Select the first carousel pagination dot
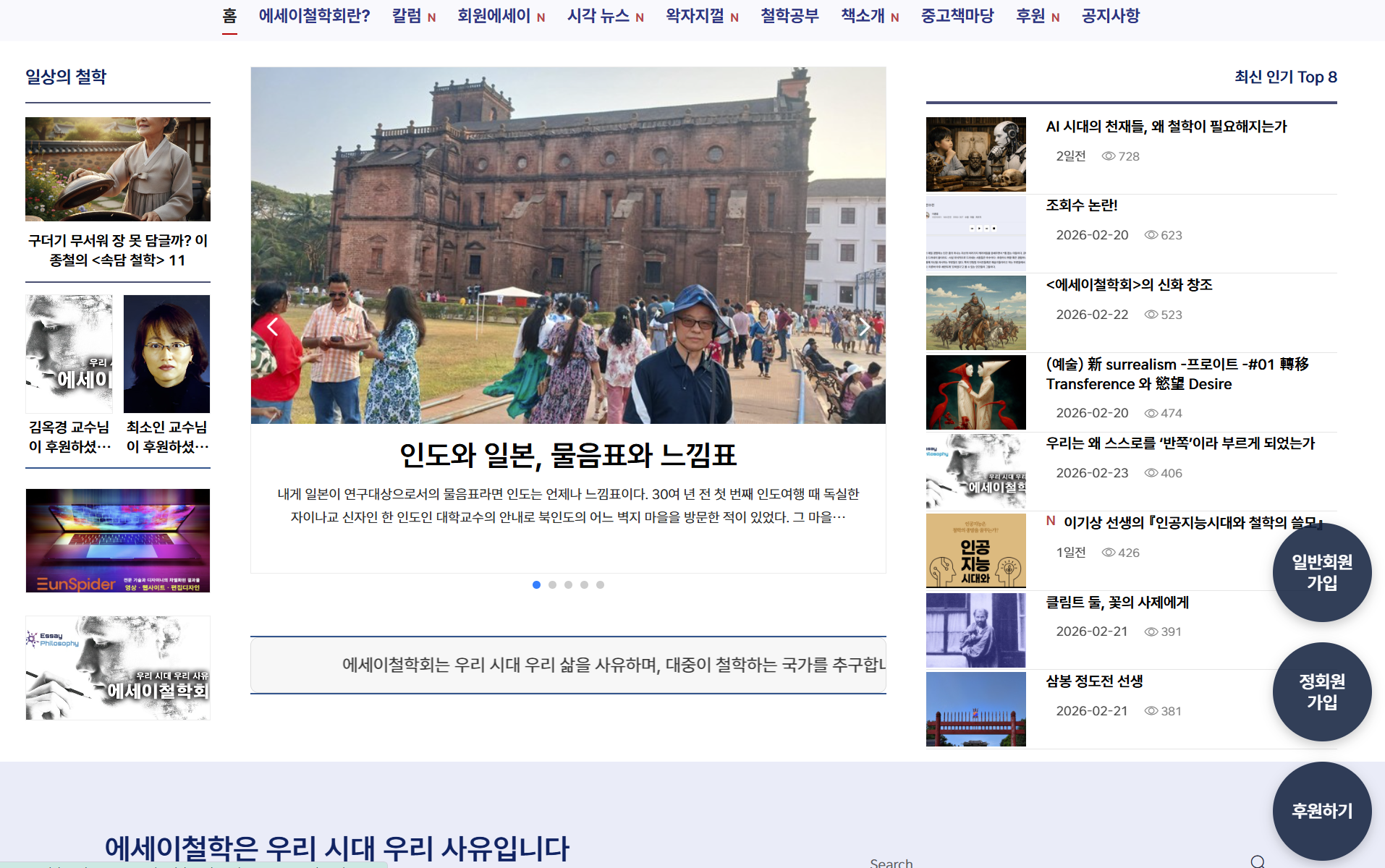Screen dimensions: 1385x868 (x=536, y=584)
